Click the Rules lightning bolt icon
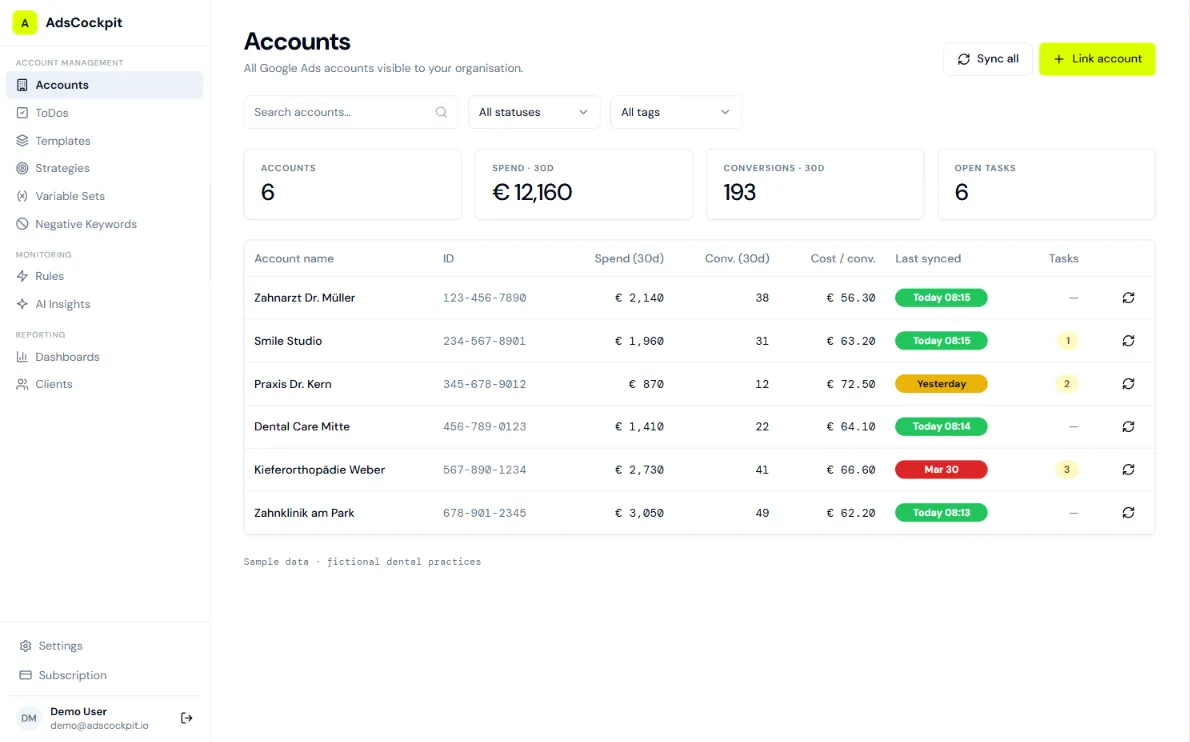 (x=22, y=276)
